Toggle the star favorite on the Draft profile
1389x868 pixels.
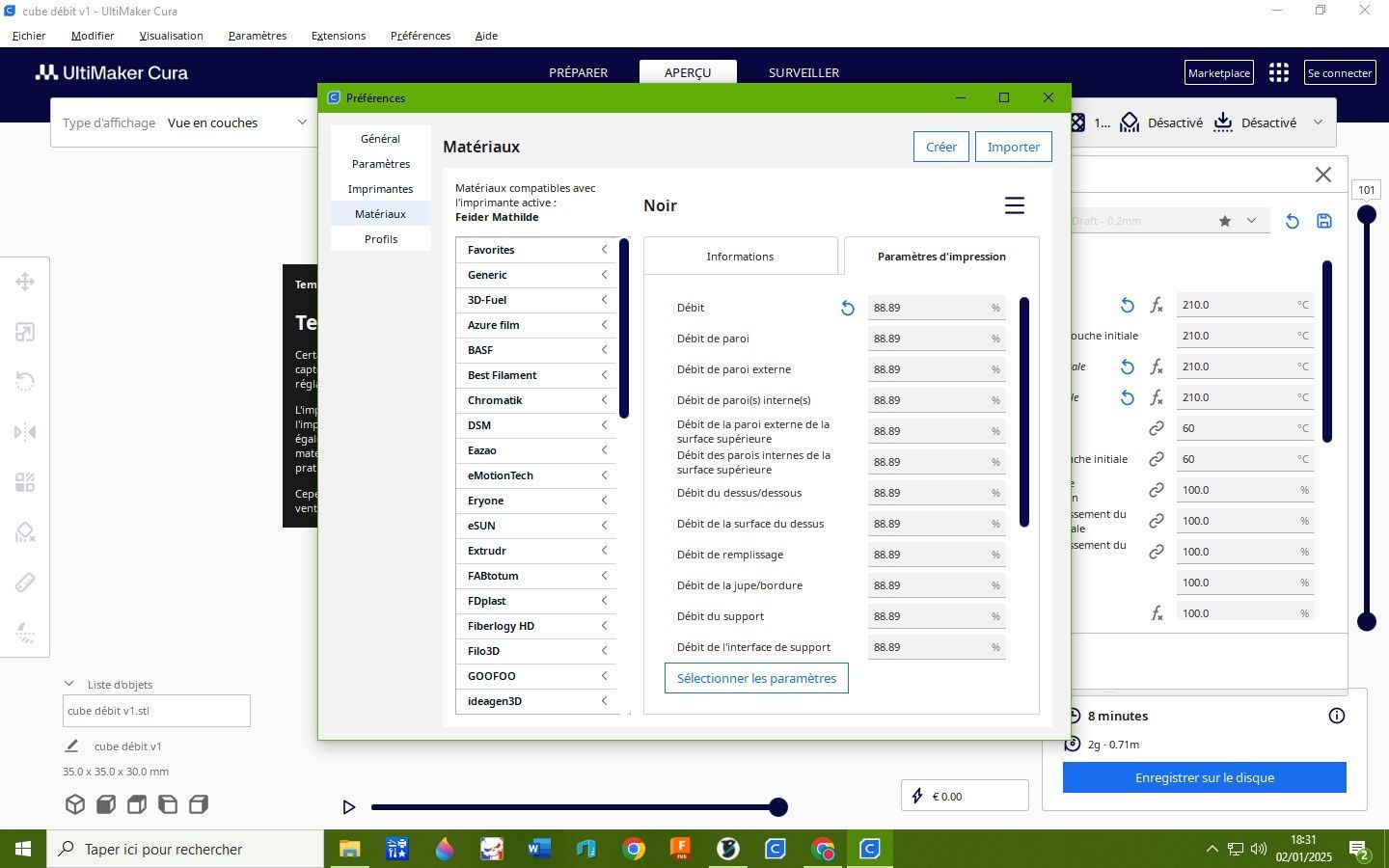[x=1225, y=221]
